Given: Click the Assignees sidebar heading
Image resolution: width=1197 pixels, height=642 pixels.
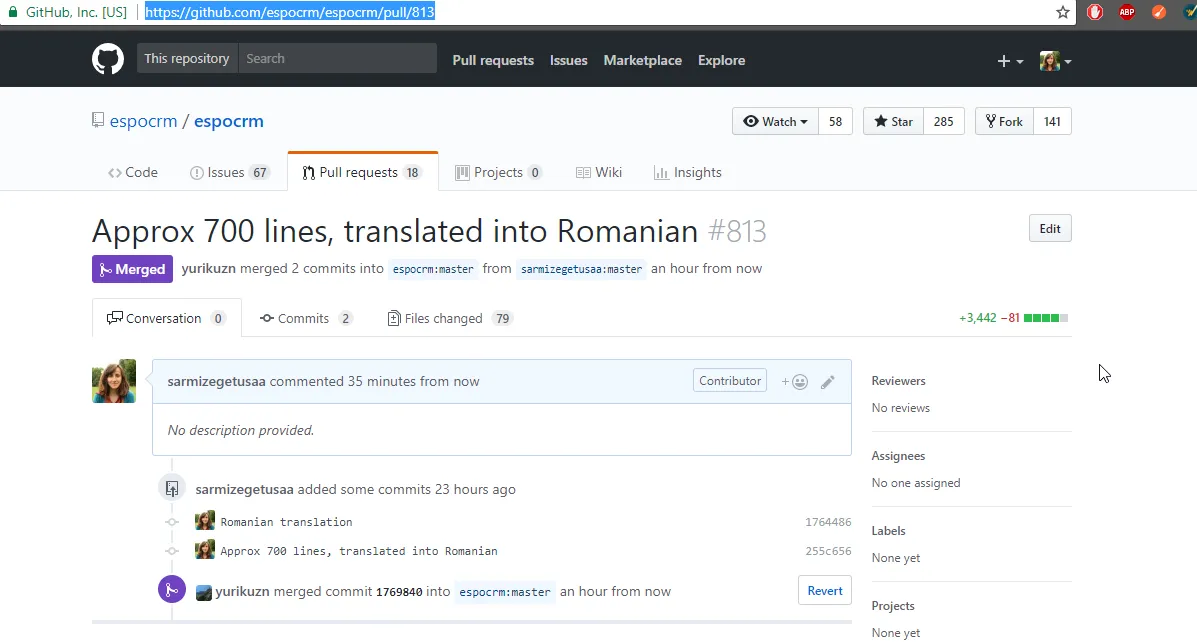Looking at the screenshot, I should [x=899, y=456].
